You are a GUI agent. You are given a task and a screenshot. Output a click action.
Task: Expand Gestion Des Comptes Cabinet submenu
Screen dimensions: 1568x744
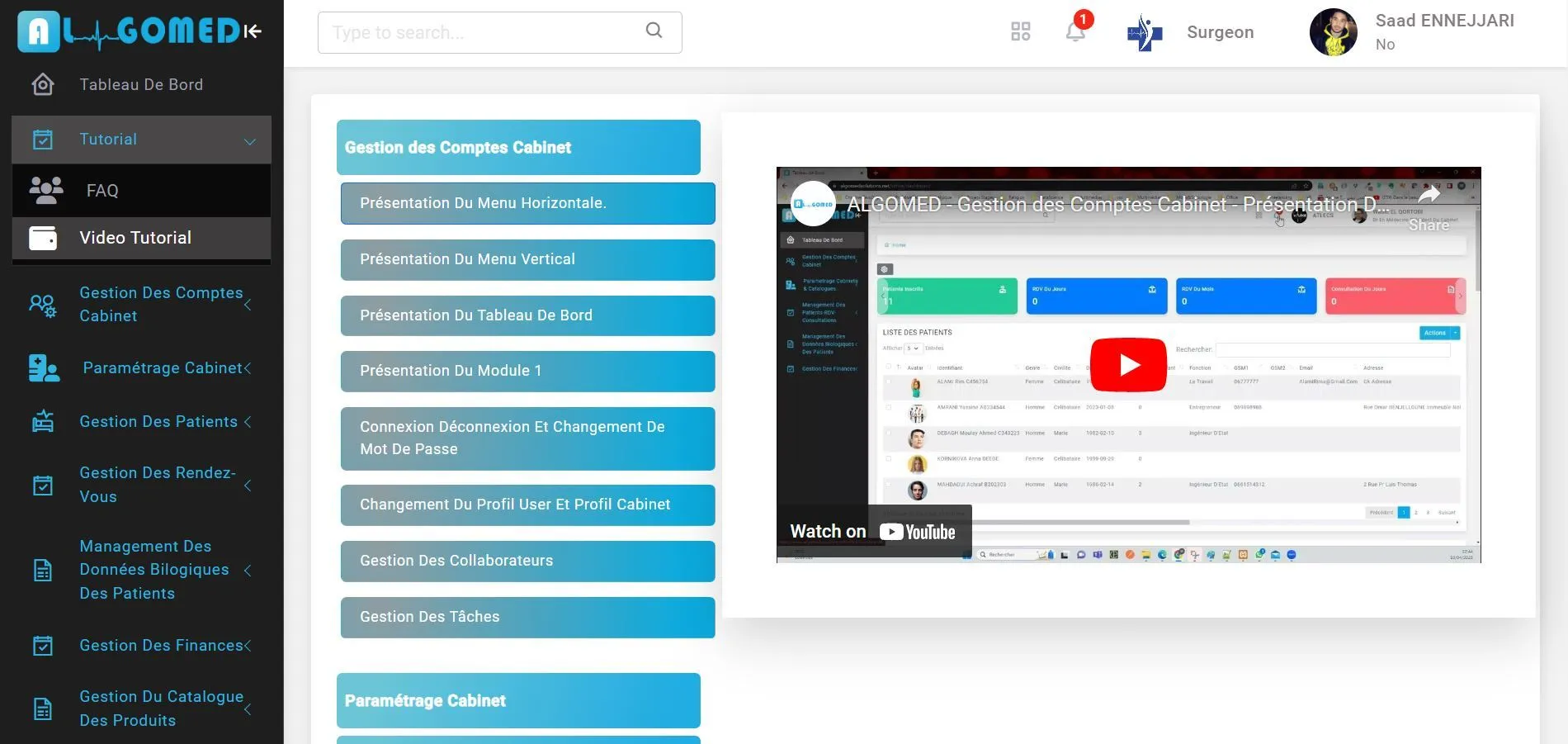(x=248, y=305)
